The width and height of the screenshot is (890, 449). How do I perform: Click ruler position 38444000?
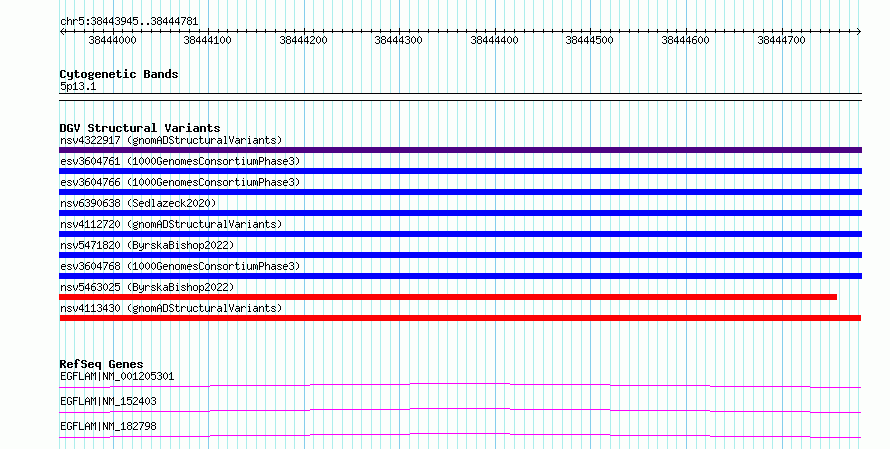coord(112,40)
